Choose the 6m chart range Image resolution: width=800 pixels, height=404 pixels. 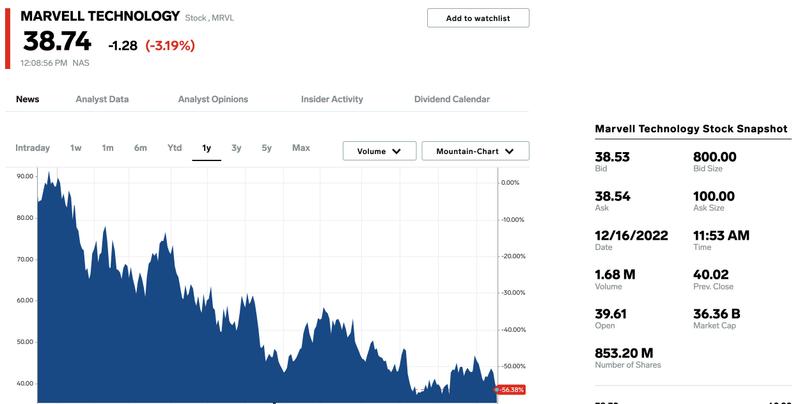pos(140,148)
